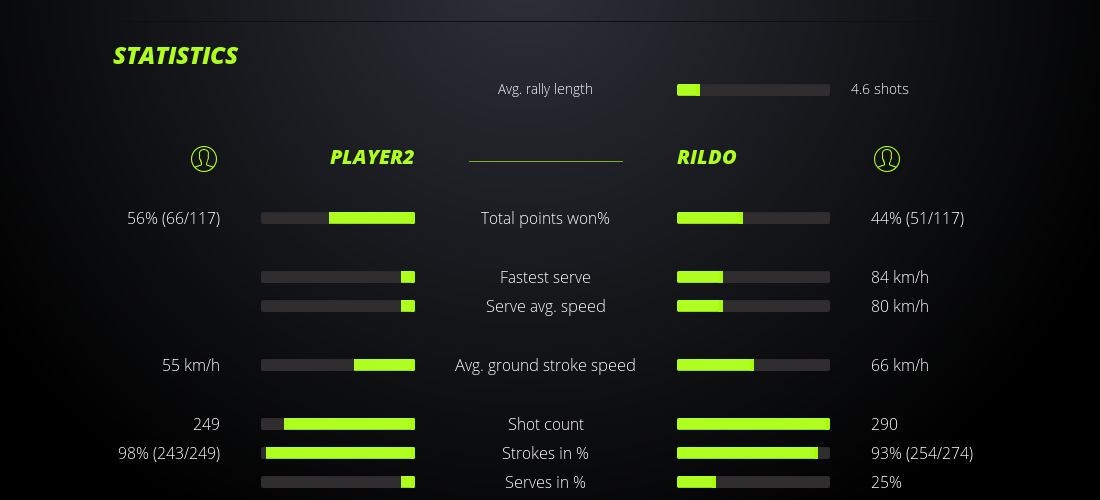Click RILDO's Avg. ground stroke speed bar
Screen dimensions: 1100x500
[x=753, y=365]
